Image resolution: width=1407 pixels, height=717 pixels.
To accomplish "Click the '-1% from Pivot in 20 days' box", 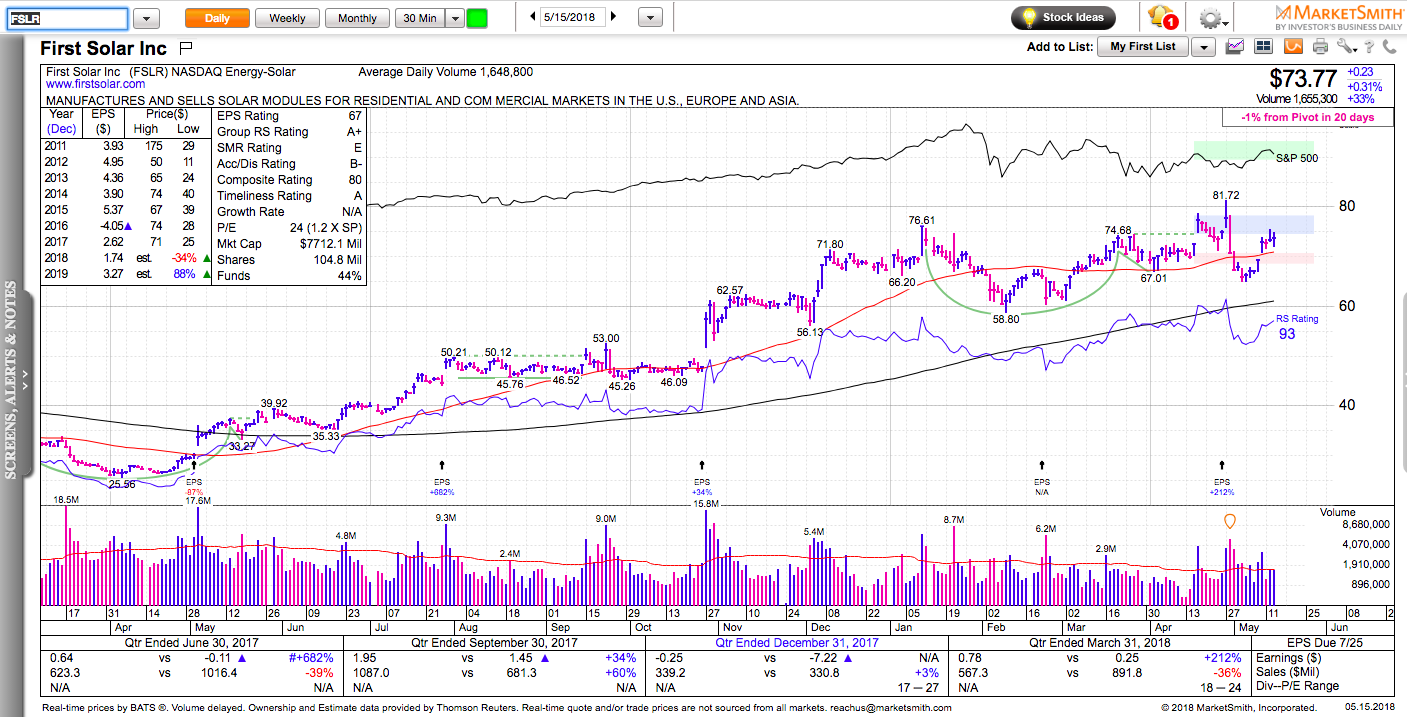I will point(1306,117).
